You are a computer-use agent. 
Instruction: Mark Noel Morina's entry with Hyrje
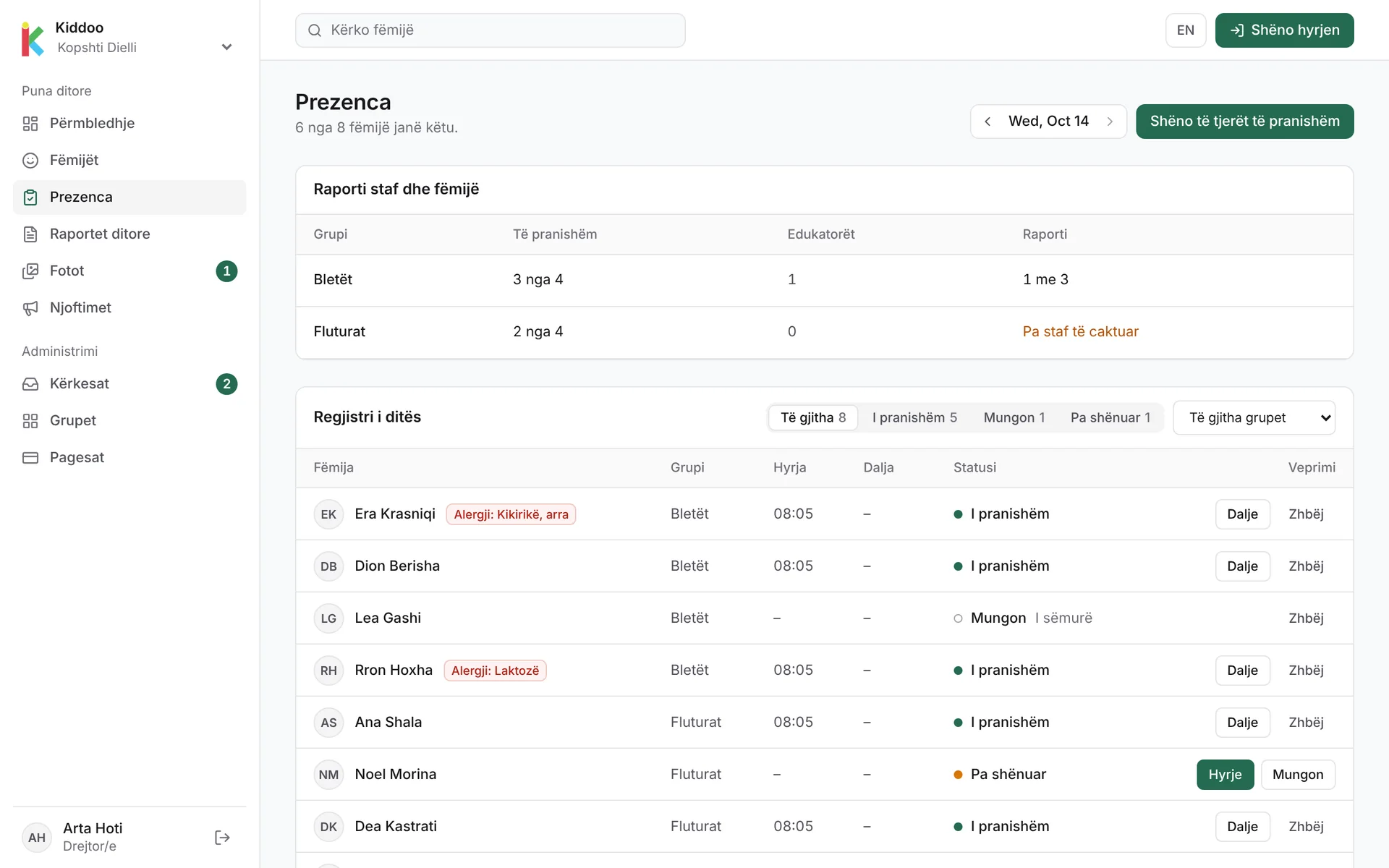point(1225,775)
